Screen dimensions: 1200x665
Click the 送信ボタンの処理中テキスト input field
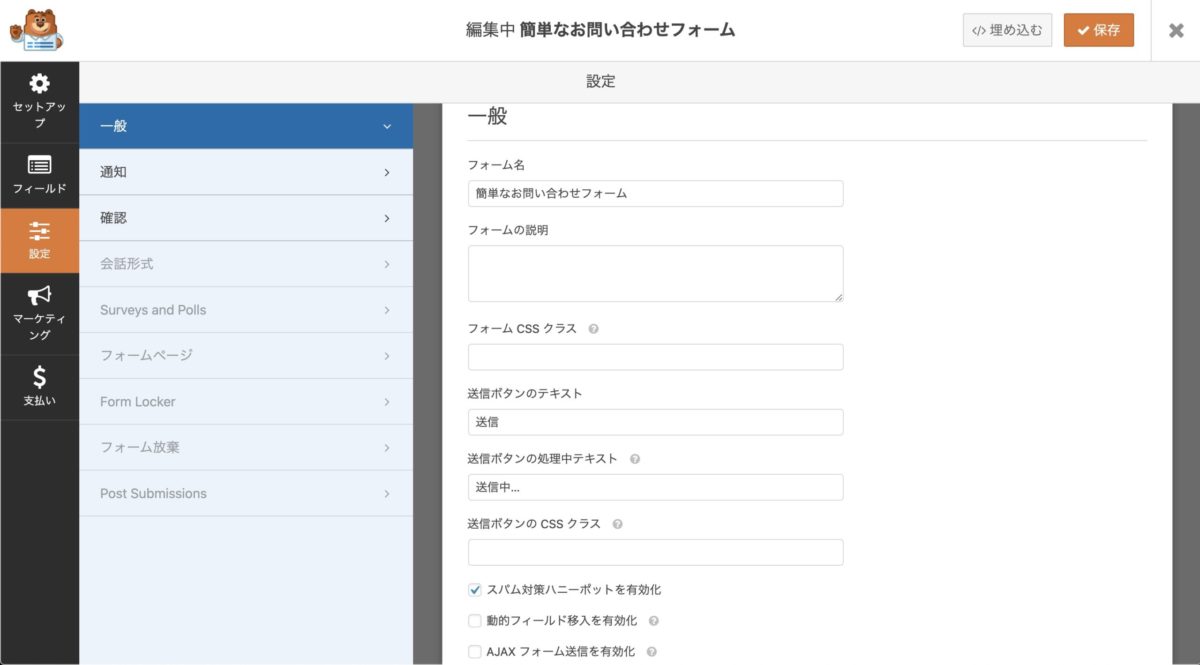pyautogui.click(x=655, y=487)
